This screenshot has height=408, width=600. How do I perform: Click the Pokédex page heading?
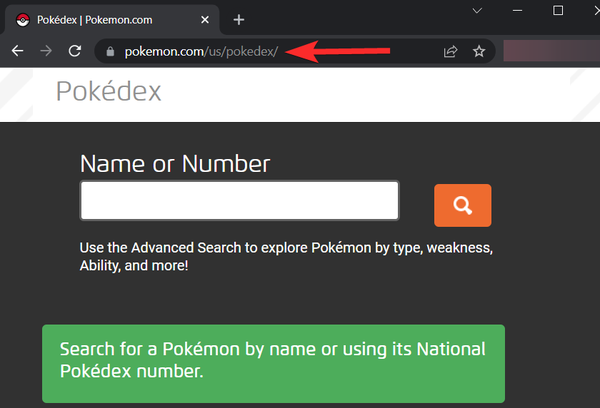pyautogui.click(x=108, y=92)
